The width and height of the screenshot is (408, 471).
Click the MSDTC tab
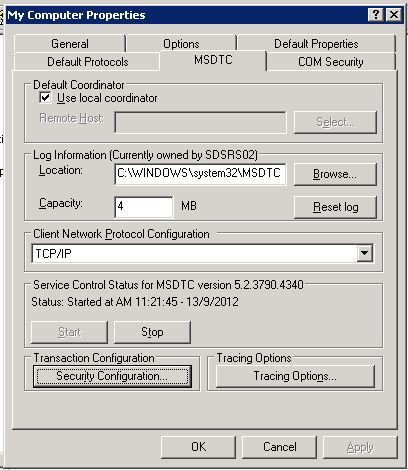tap(213, 60)
